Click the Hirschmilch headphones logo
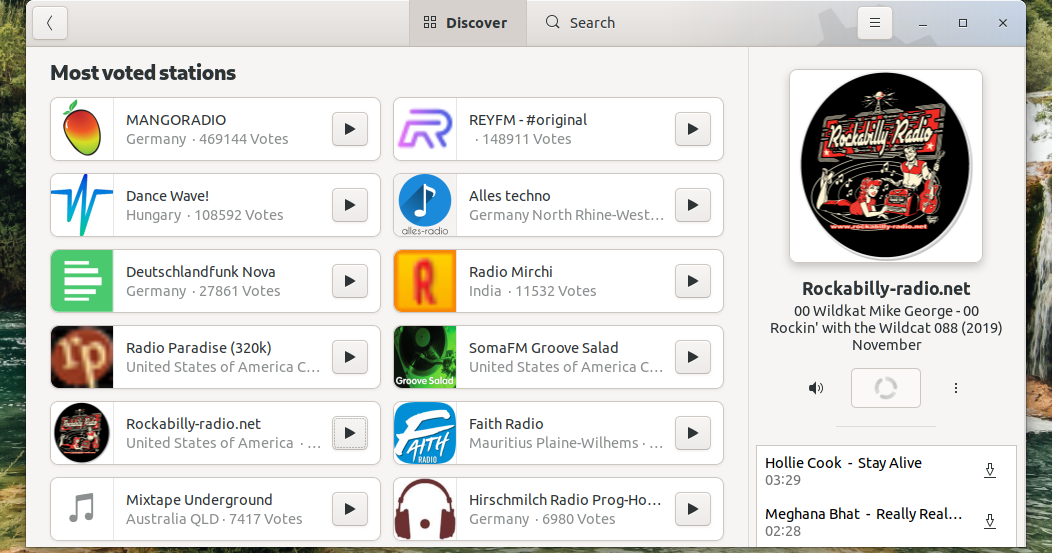 click(x=425, y=509)
